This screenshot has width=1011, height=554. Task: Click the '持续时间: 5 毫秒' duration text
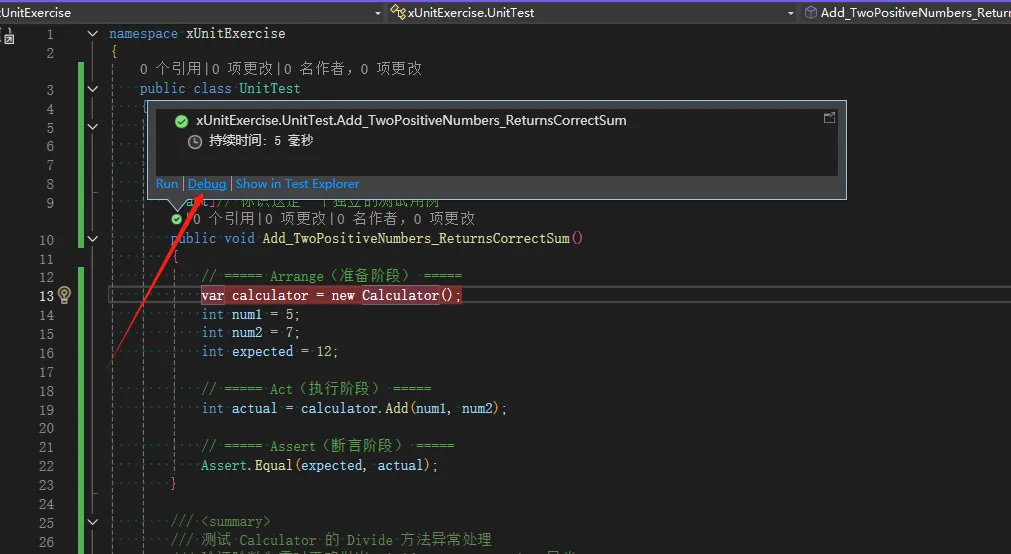pos(261,141)
